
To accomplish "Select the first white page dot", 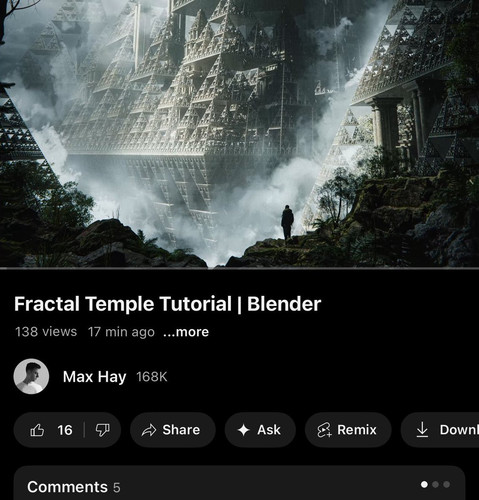I will [424, 484].
